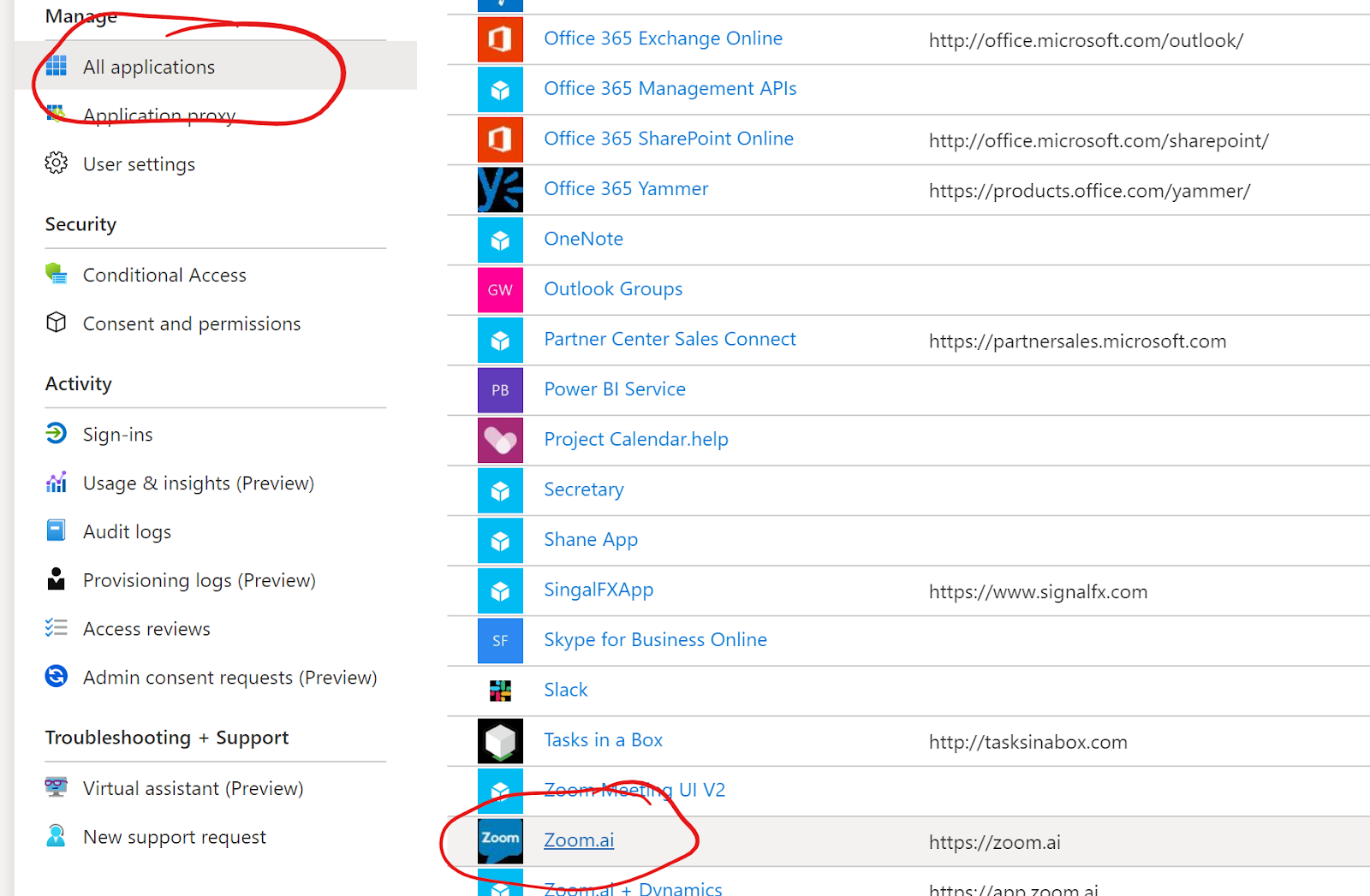Open User settings menu item
1370x896 pixels.
139,163
